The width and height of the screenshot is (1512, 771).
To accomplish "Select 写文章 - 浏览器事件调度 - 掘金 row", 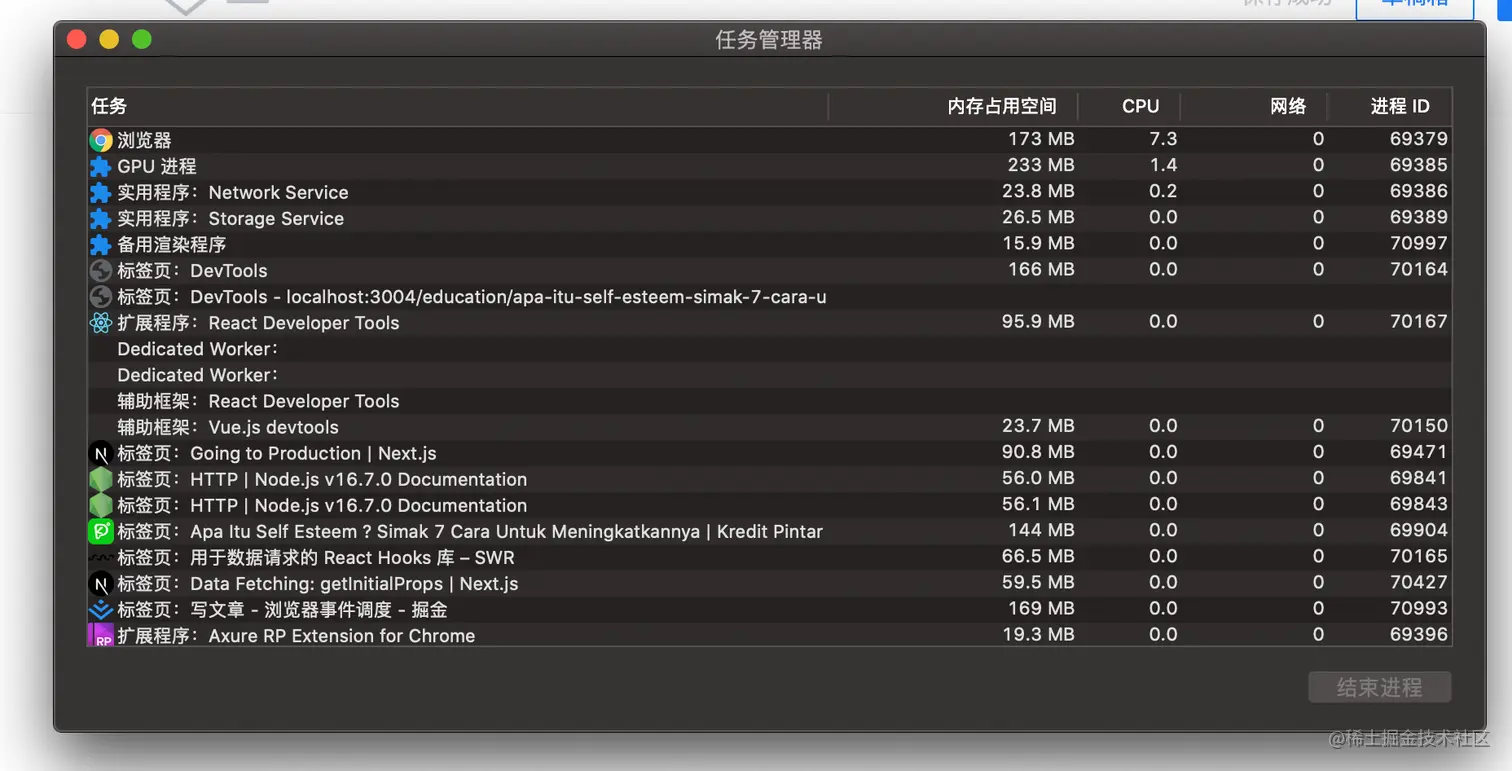I will pyautogui.click(x=769, y=609).
